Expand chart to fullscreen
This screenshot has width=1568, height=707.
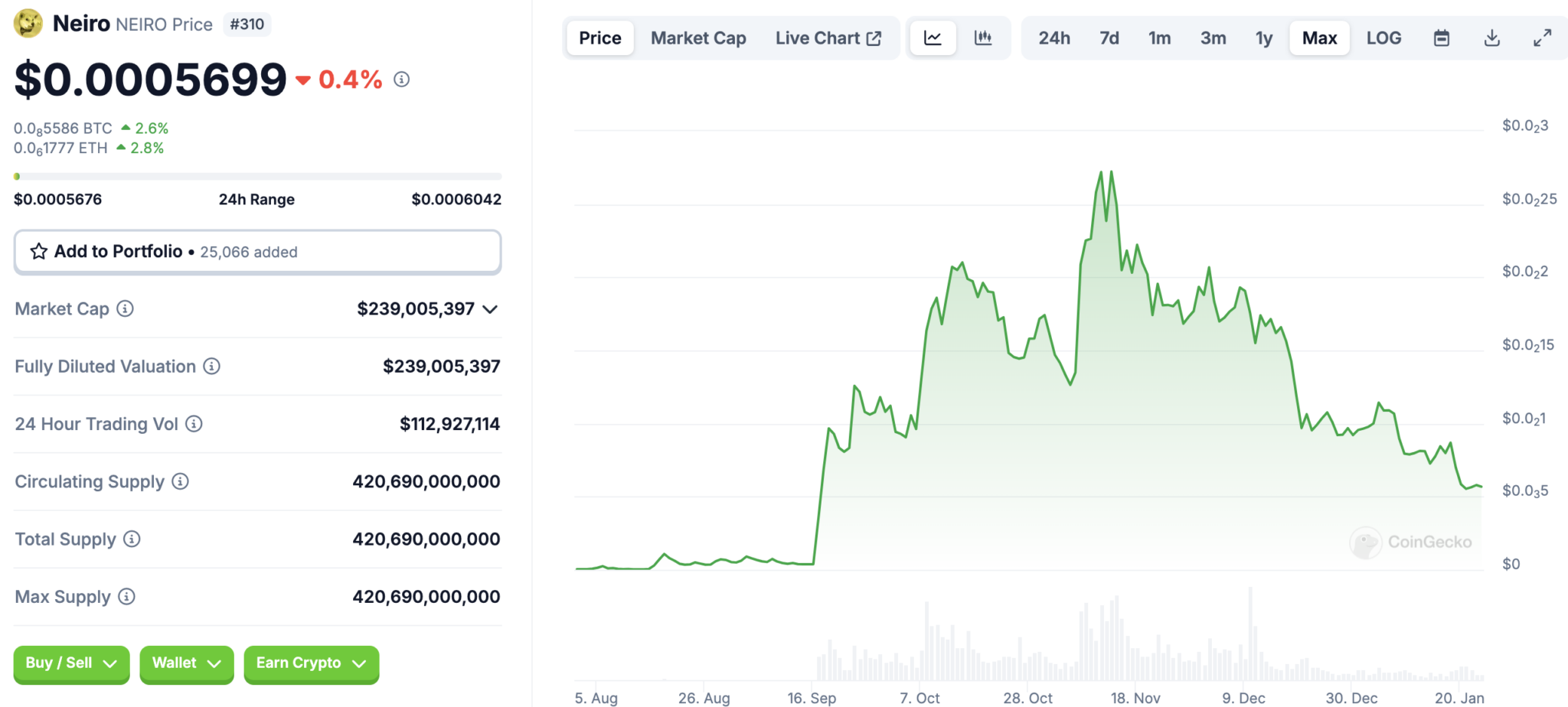pyautogui.click(x=1543, y=37)
